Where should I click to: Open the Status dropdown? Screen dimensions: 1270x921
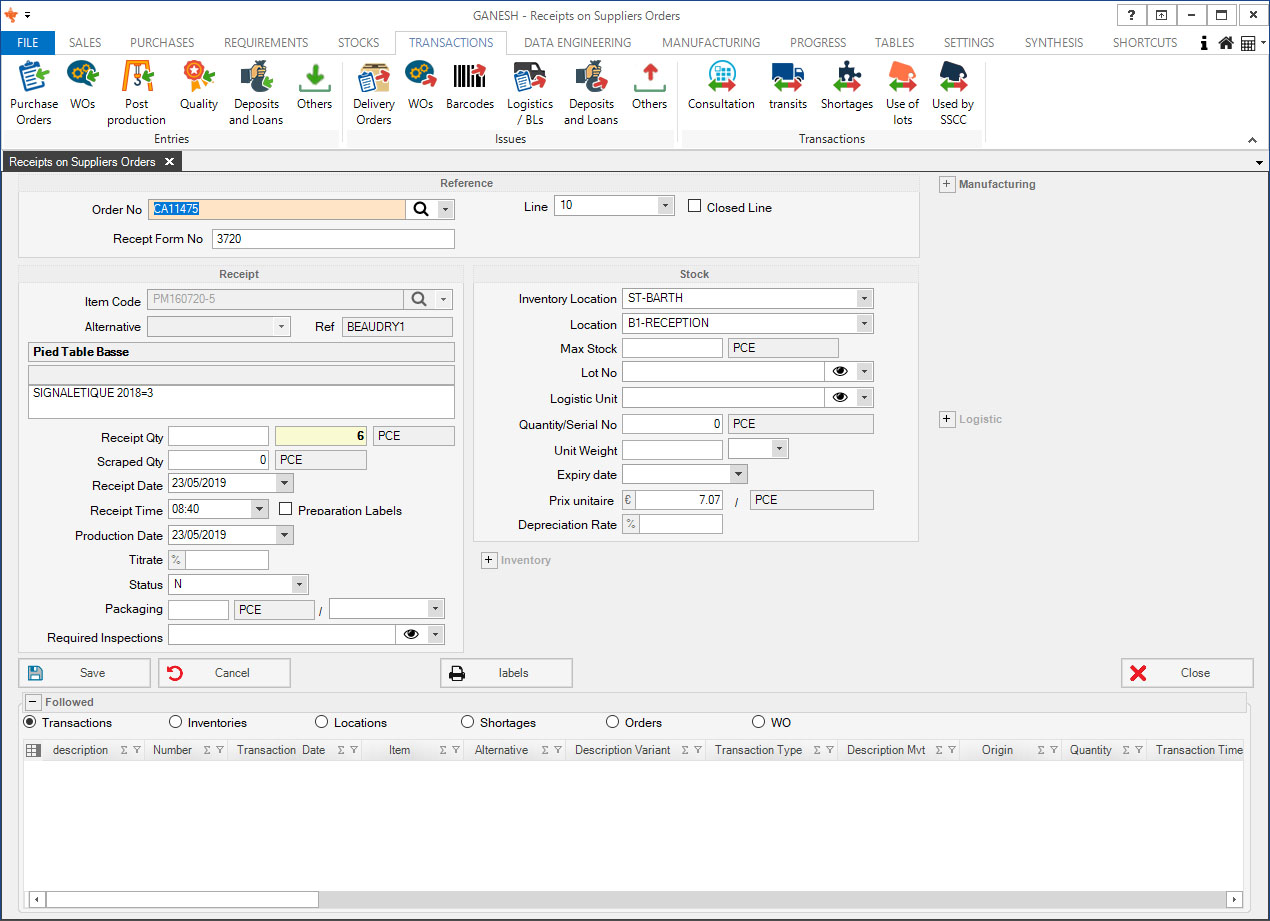pyautogui.click(x=298, y=585)
